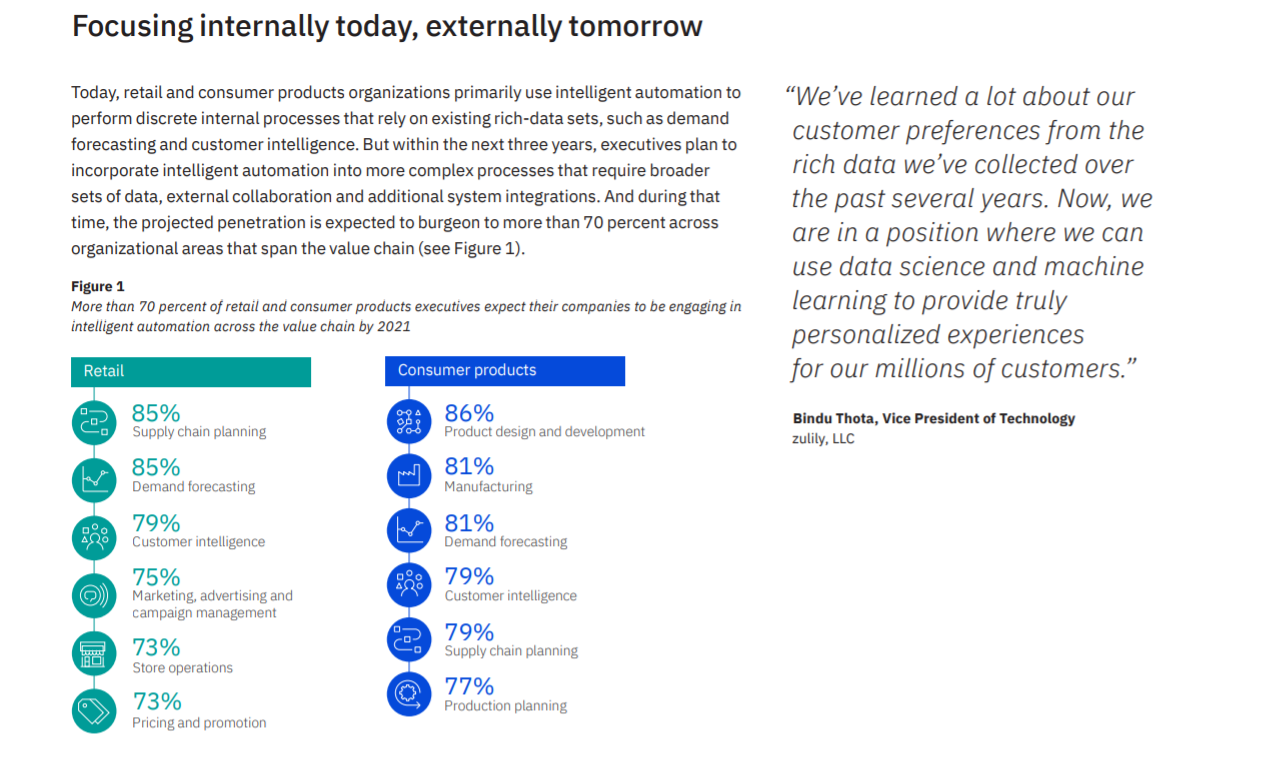Click the teal Retail header bar

tap(190, 371)
